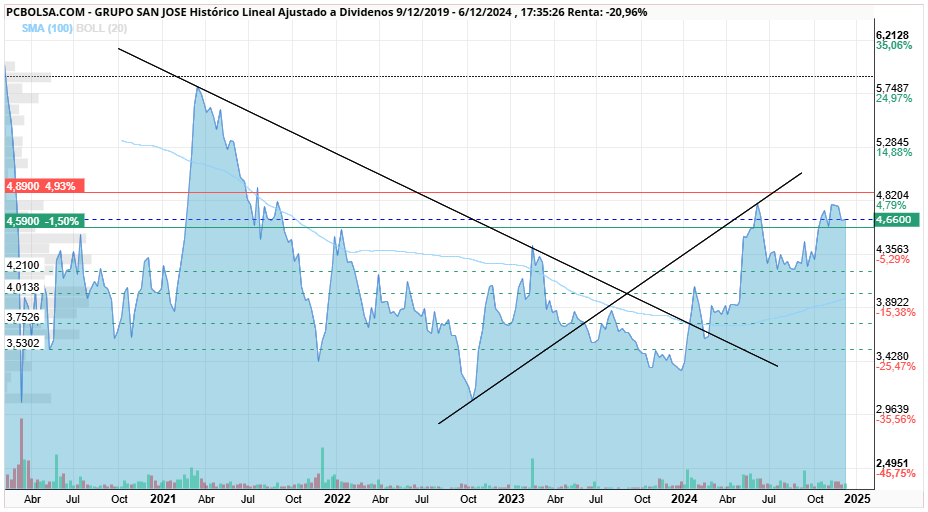Image resolution: width=928 pixels, height=512 pixels.
Task: Select the 4,2100 support level label
Action: point(23,265)
